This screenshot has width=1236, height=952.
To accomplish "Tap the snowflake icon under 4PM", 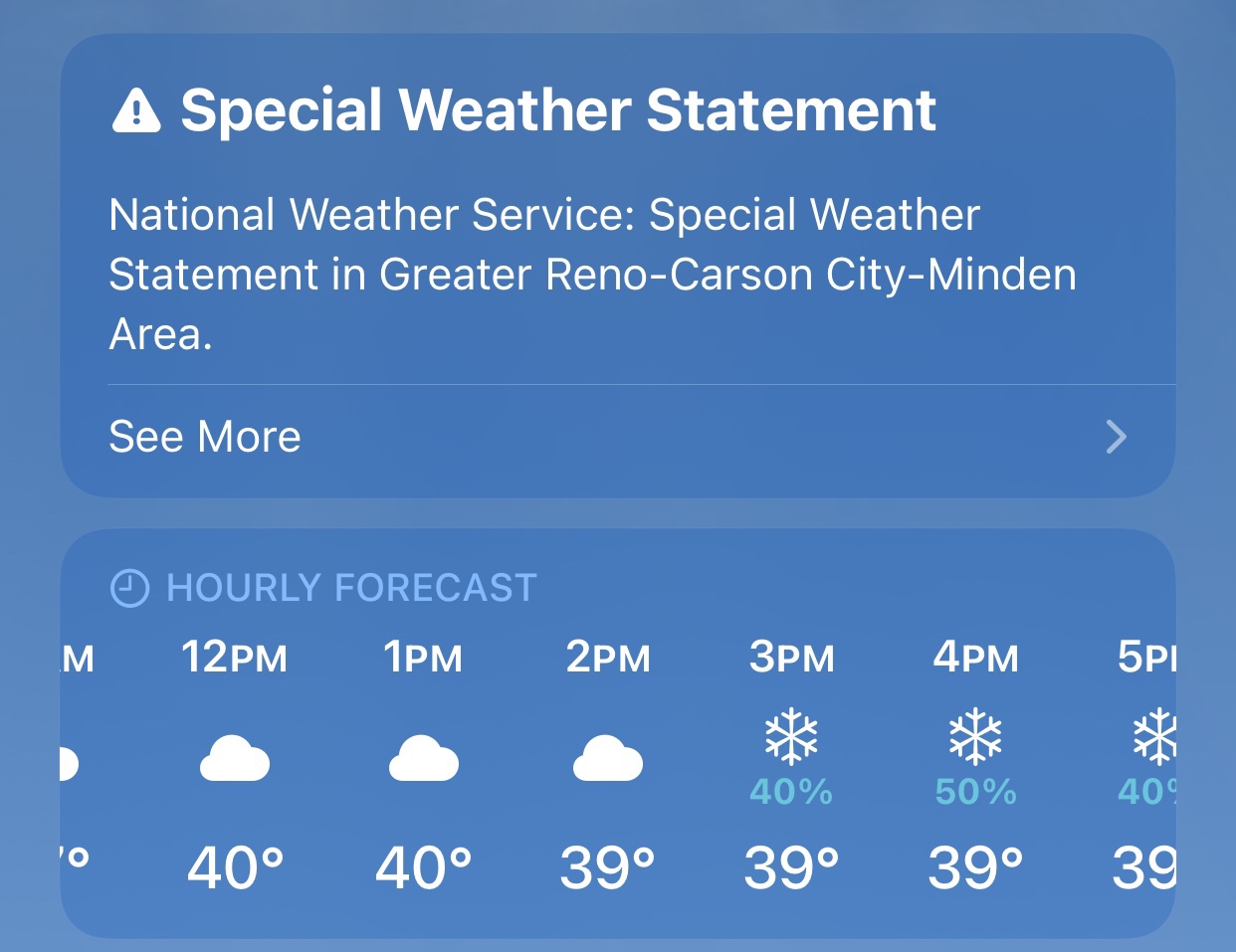I will [x=975, y=737].
